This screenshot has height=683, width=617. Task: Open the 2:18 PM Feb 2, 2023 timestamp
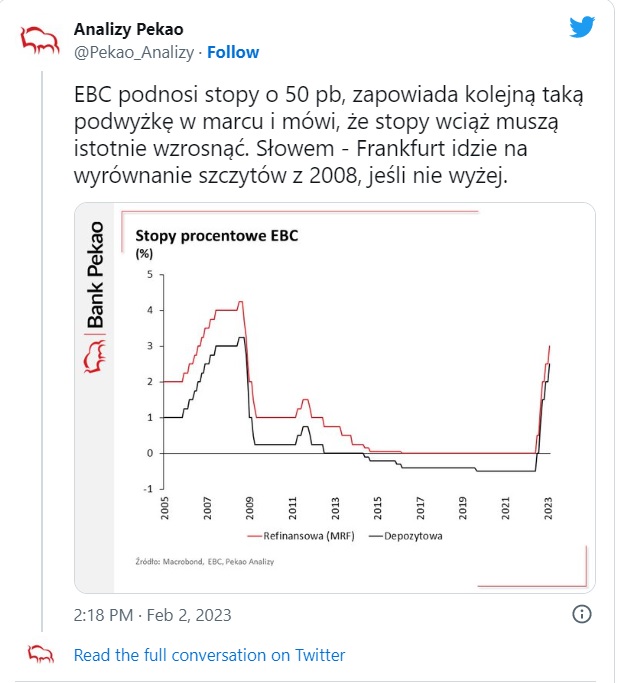pyautogui.click(x=153, y=615)
